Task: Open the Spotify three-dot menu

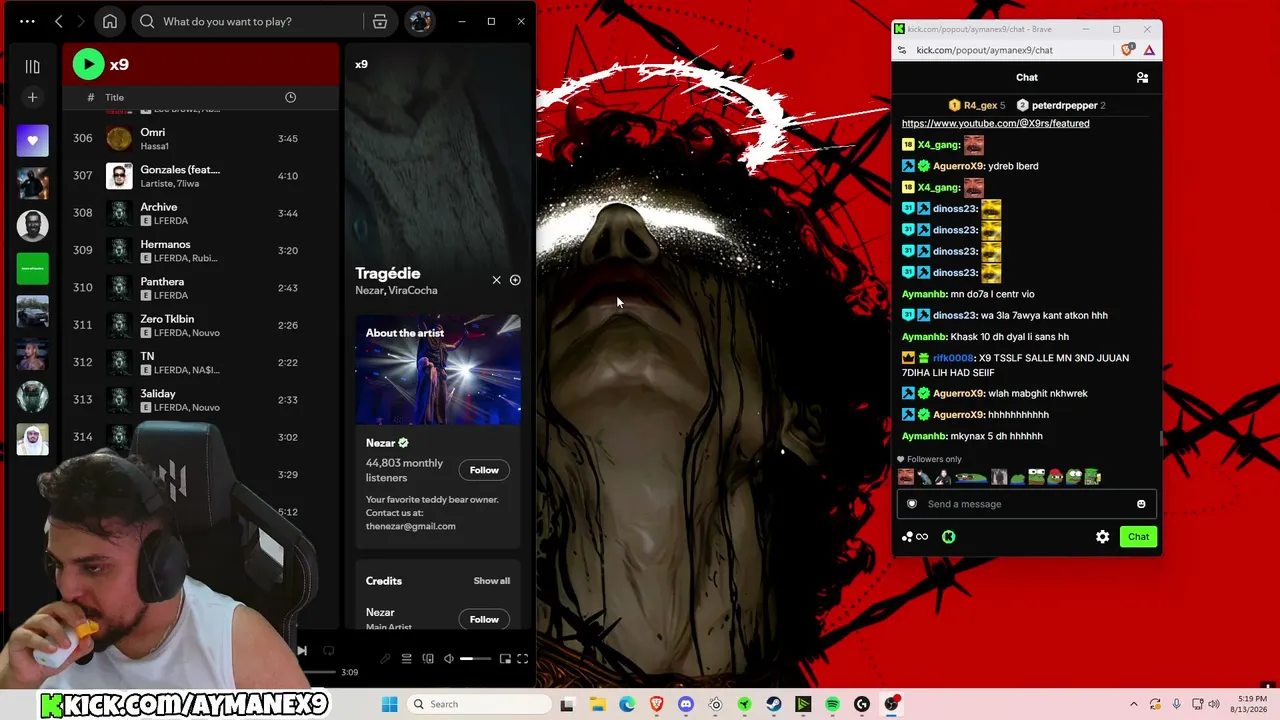Action: [x=27, y=21]
